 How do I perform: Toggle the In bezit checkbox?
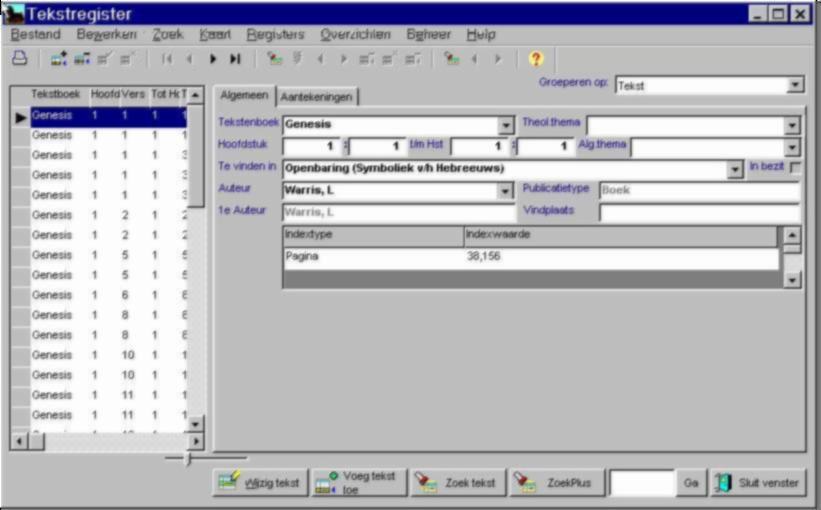pos(795,168)
